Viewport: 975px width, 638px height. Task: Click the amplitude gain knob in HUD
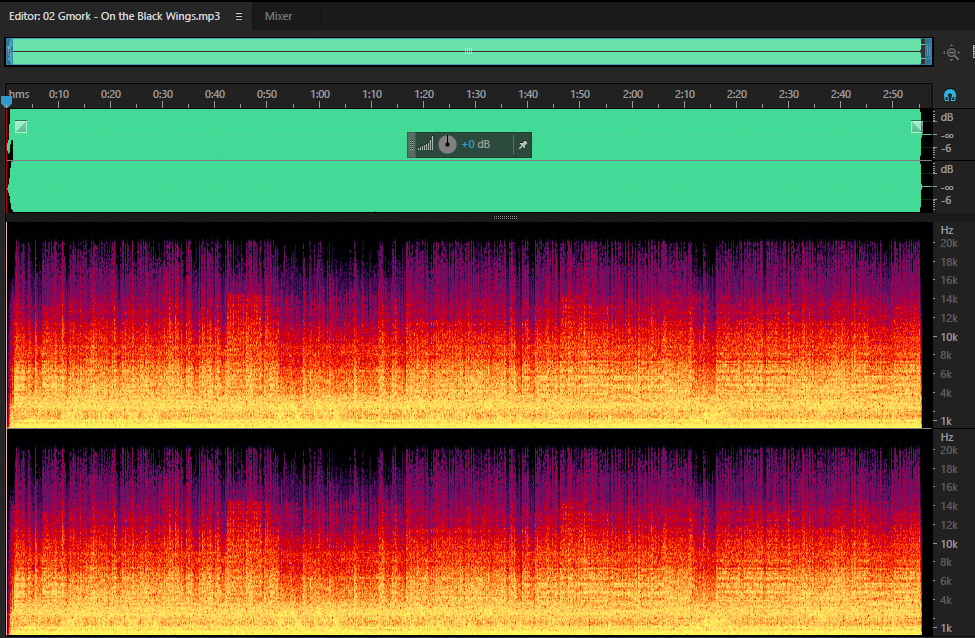pos(447,144)
